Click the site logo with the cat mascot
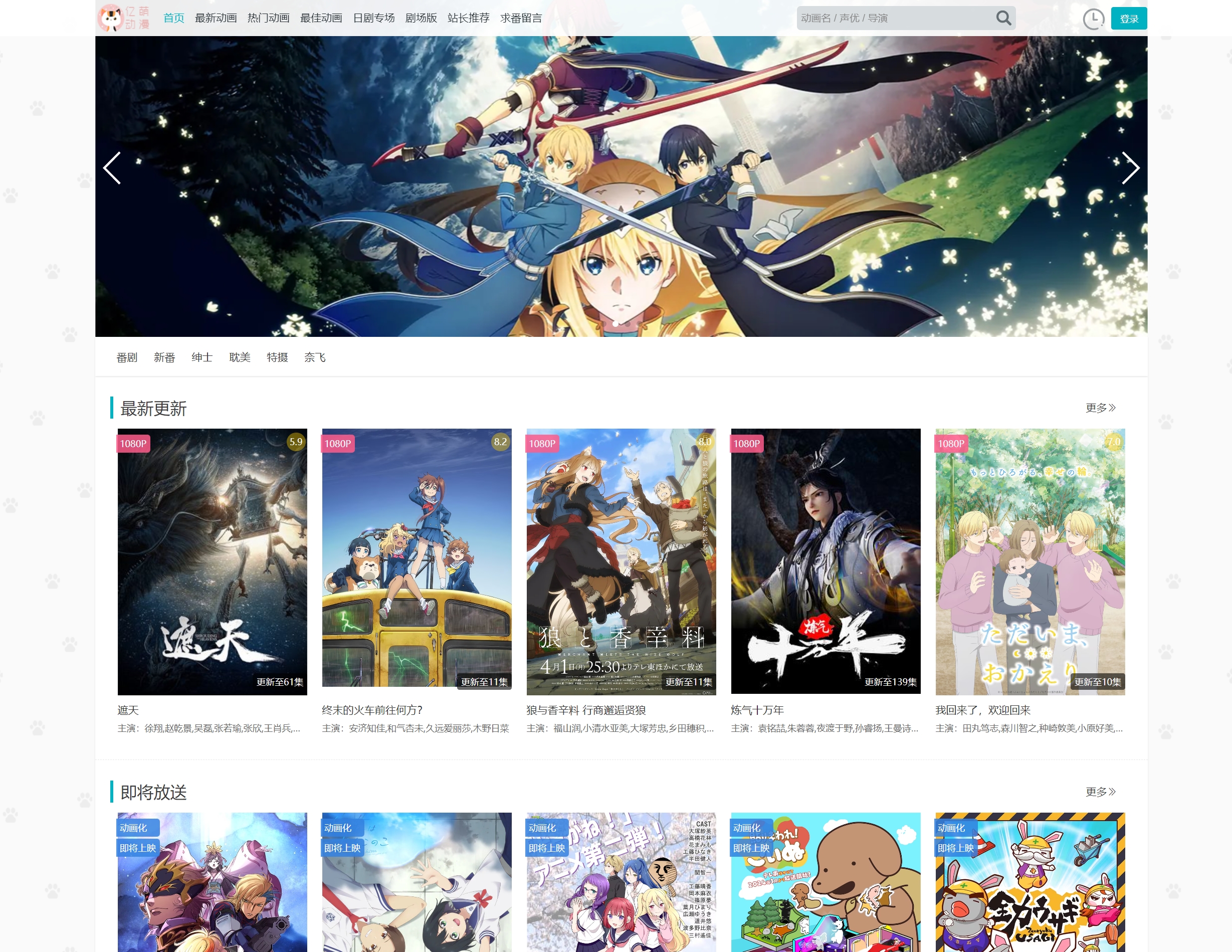Image resolution: width=1232 pixels, height=952 pixels. tap(123, 18)
